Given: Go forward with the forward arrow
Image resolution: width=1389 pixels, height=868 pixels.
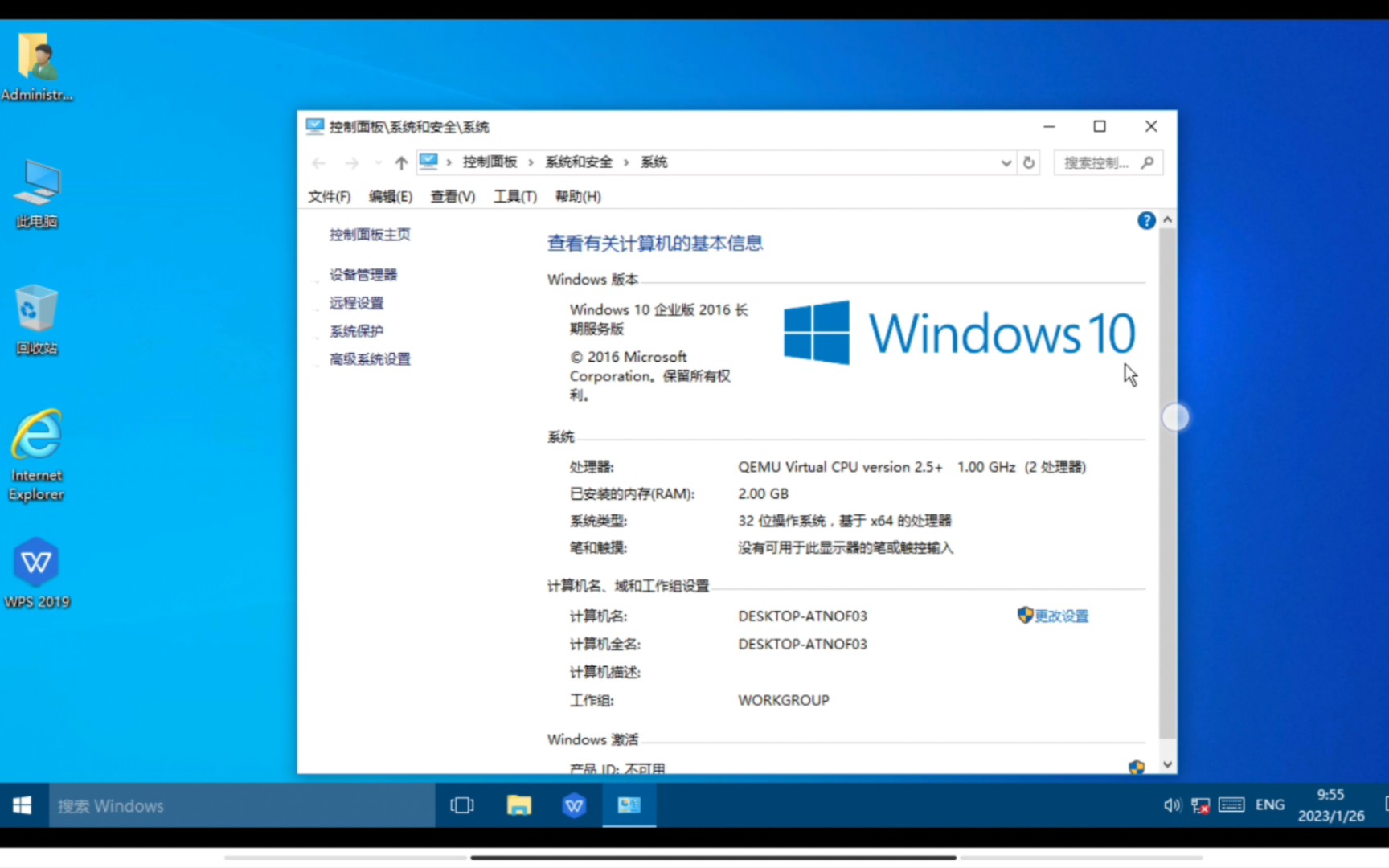Looking at the screenshot, I should [352, 162].
